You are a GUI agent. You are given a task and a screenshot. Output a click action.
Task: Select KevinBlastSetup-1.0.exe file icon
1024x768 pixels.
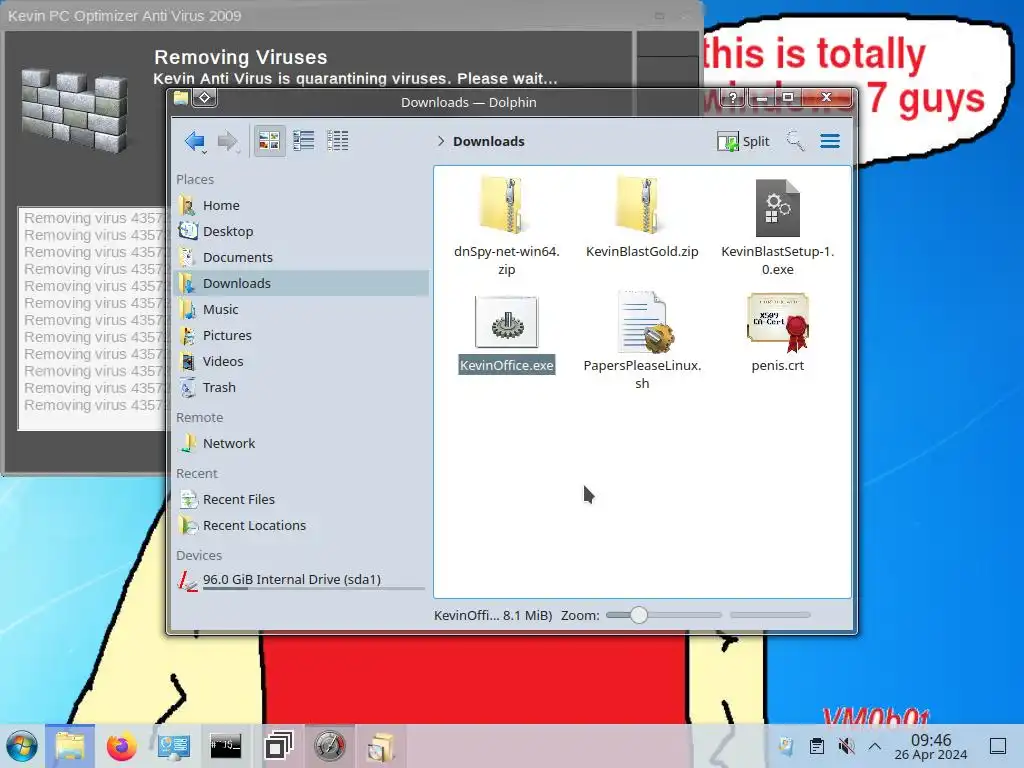point(777,208)
